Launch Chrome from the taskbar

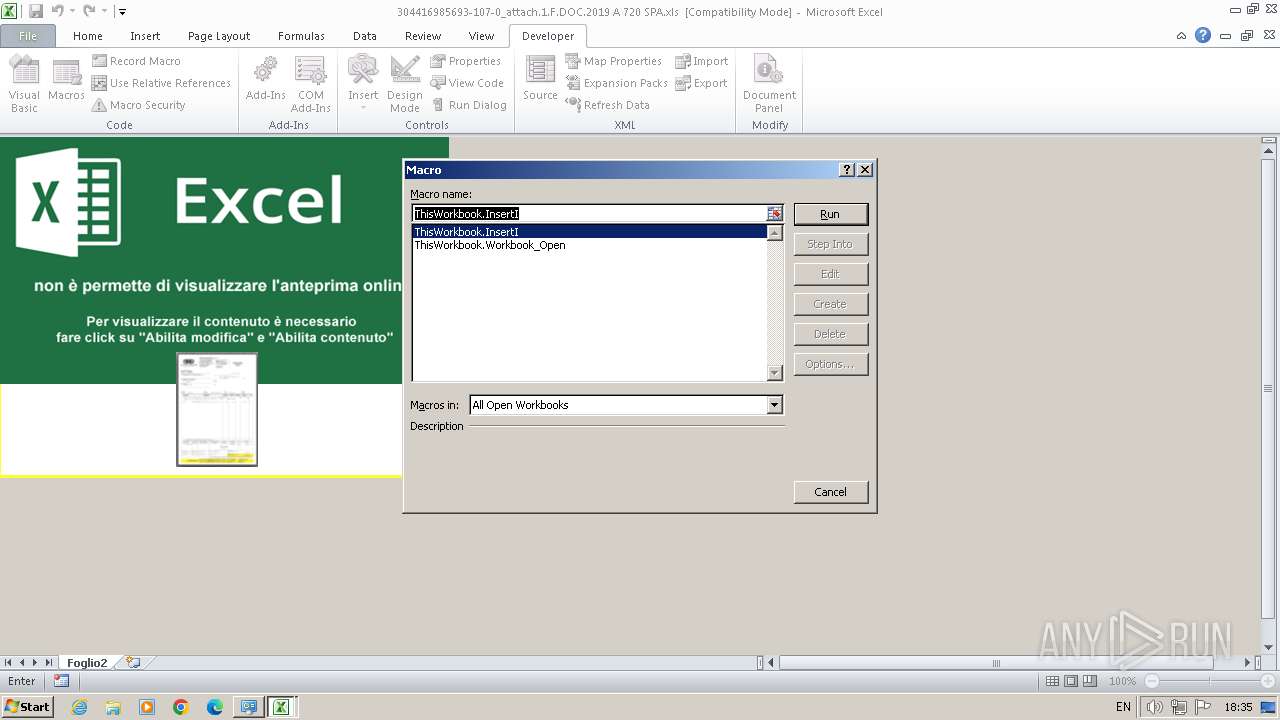point(181,707)
